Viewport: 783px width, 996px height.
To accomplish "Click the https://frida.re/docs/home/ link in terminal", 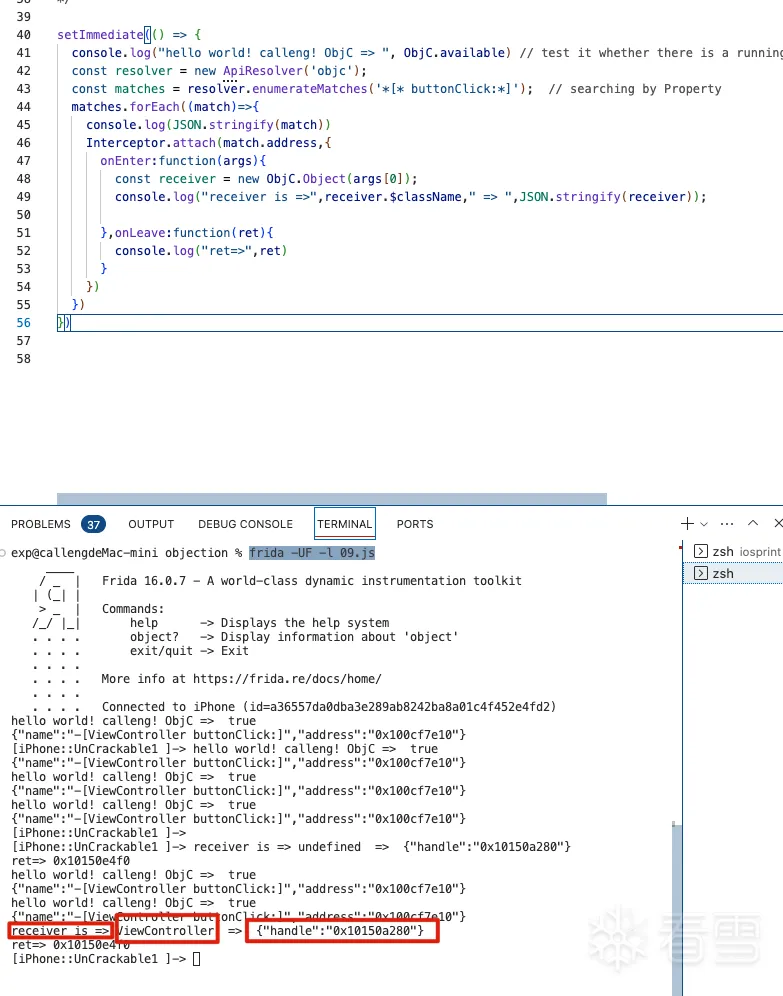I will (287, 679).
